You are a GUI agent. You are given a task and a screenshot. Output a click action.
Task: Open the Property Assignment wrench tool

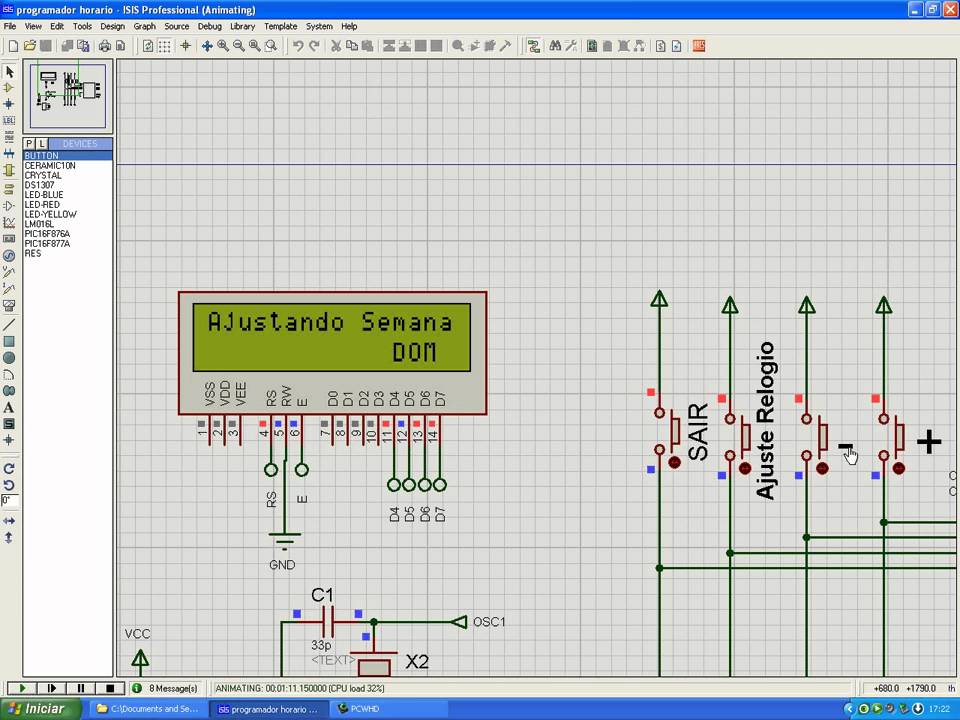(571, 46)
